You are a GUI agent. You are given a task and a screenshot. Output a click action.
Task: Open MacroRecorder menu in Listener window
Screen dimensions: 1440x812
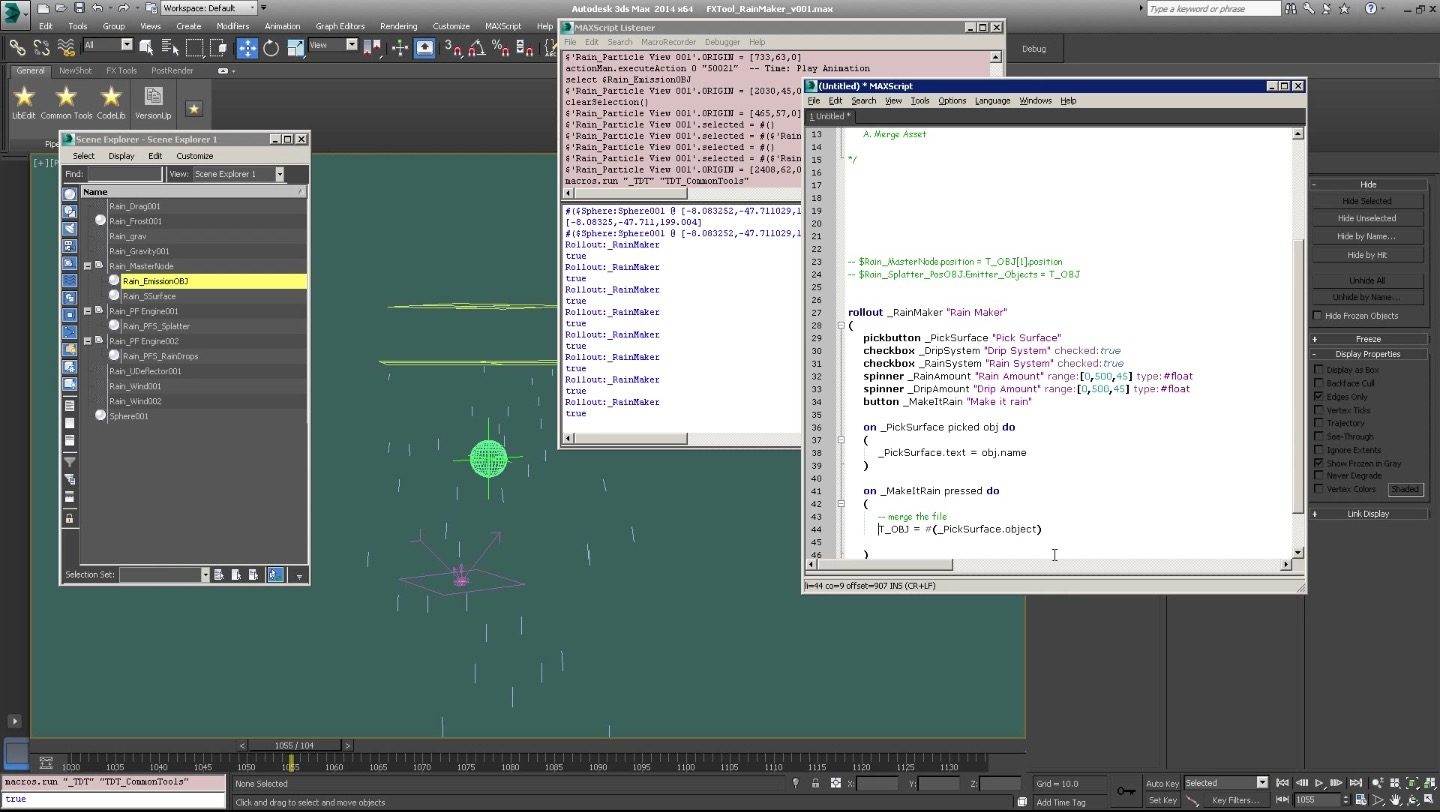click(x=668, y=42)
